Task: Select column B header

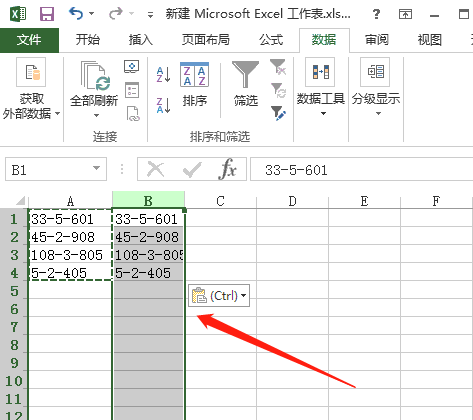Action: tap(148, 201)
